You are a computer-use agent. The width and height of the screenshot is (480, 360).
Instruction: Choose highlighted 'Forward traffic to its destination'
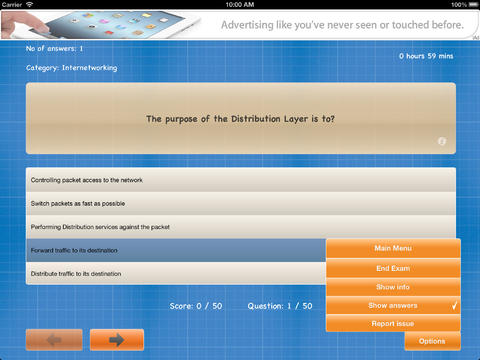coord(176,250)
